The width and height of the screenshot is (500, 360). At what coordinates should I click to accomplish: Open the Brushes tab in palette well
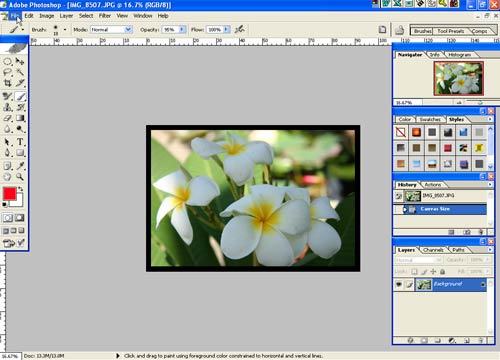click(x=422, y=31)
